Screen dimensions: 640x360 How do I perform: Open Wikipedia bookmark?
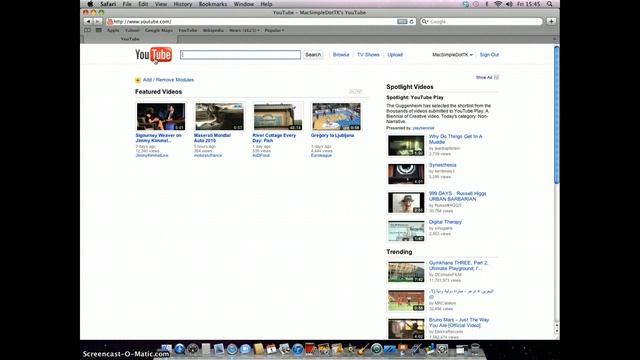(213, 31)
